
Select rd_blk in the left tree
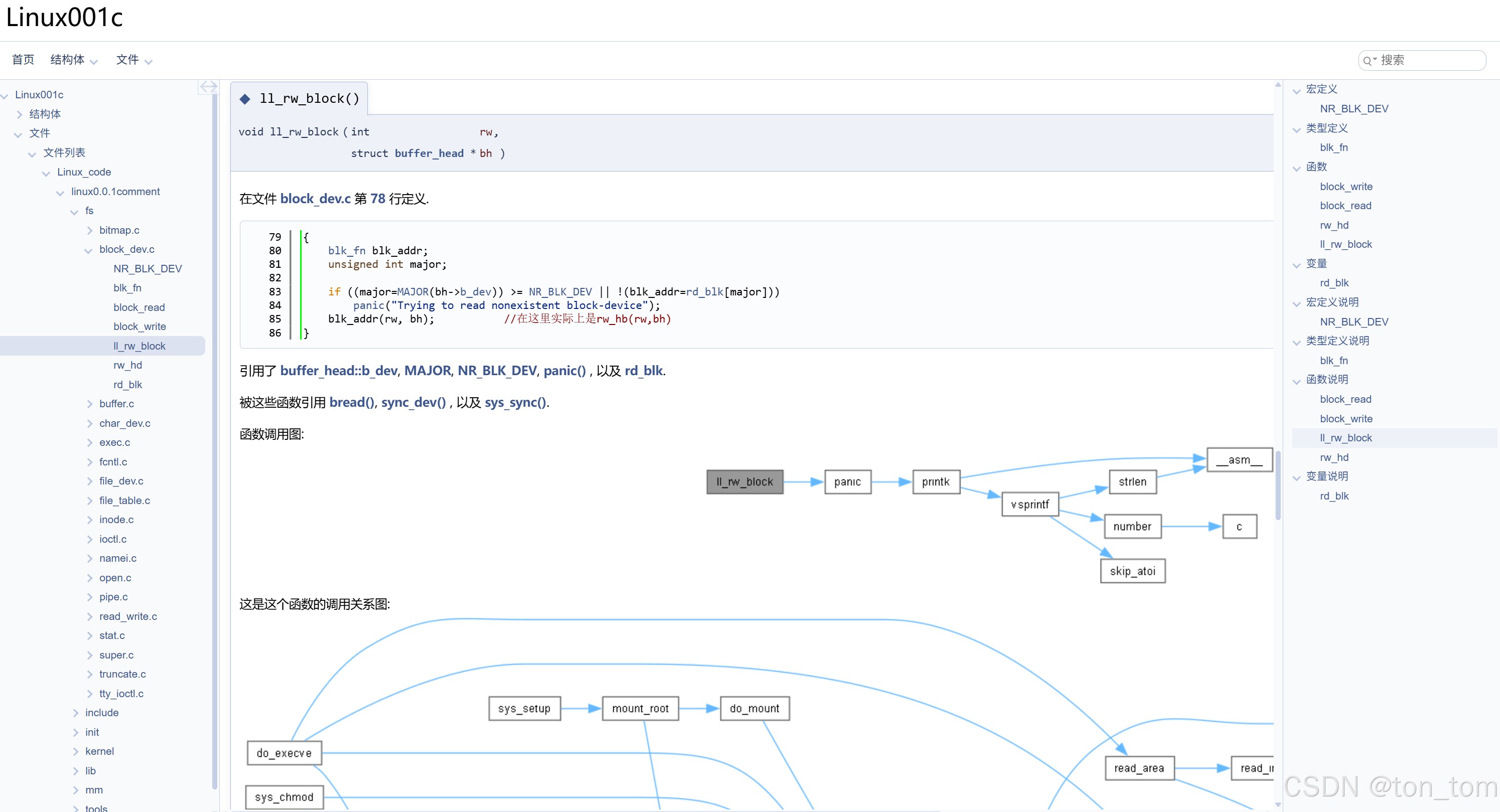(x=127, y=385)
